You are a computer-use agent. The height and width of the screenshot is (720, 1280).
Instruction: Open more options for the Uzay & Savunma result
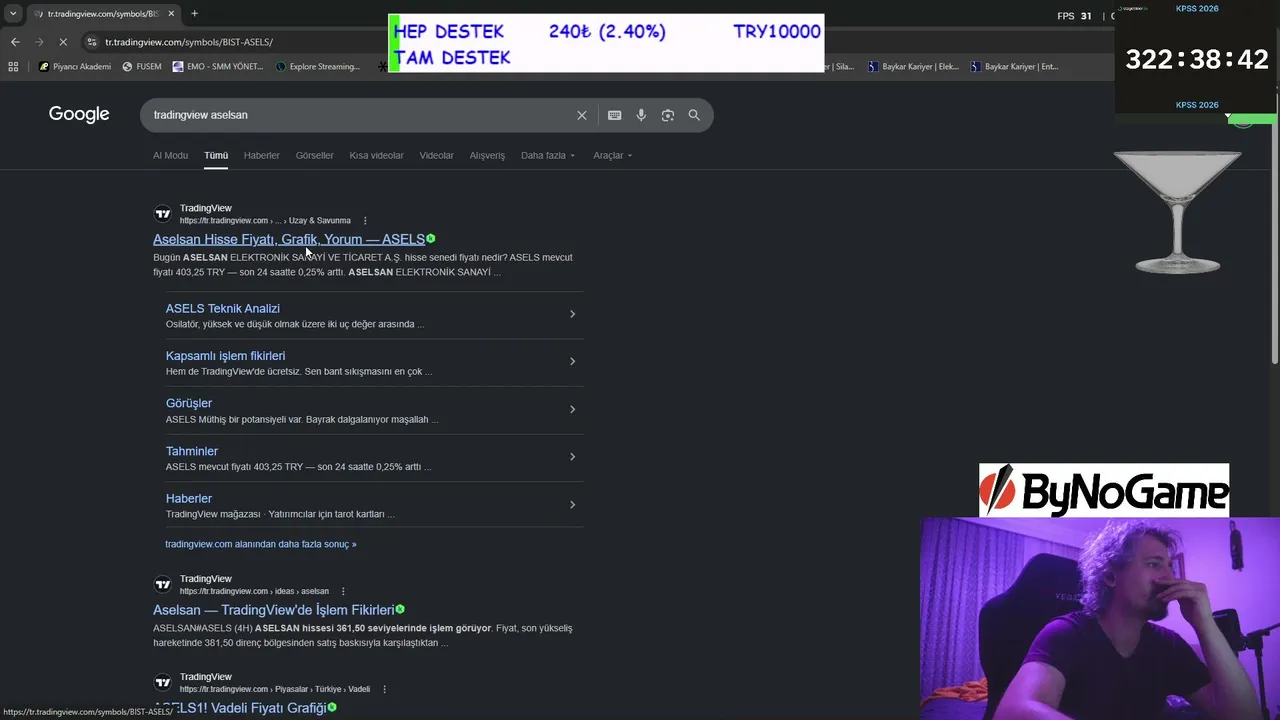coord(365,221)
